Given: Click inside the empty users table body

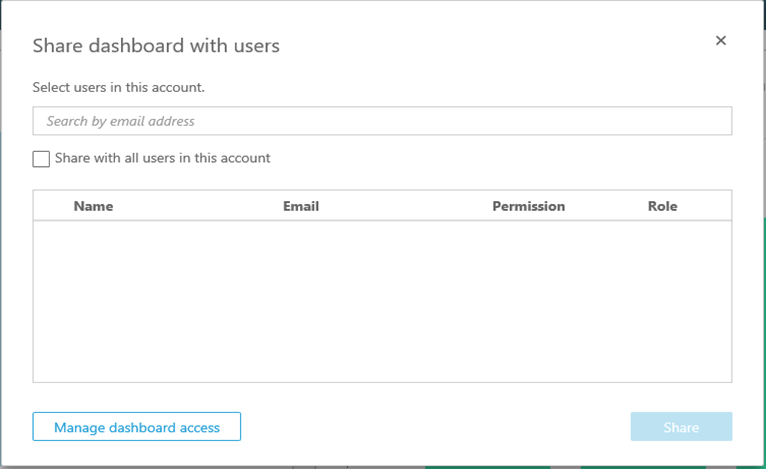Looking at the screenshot, I should tap(382, 301).
